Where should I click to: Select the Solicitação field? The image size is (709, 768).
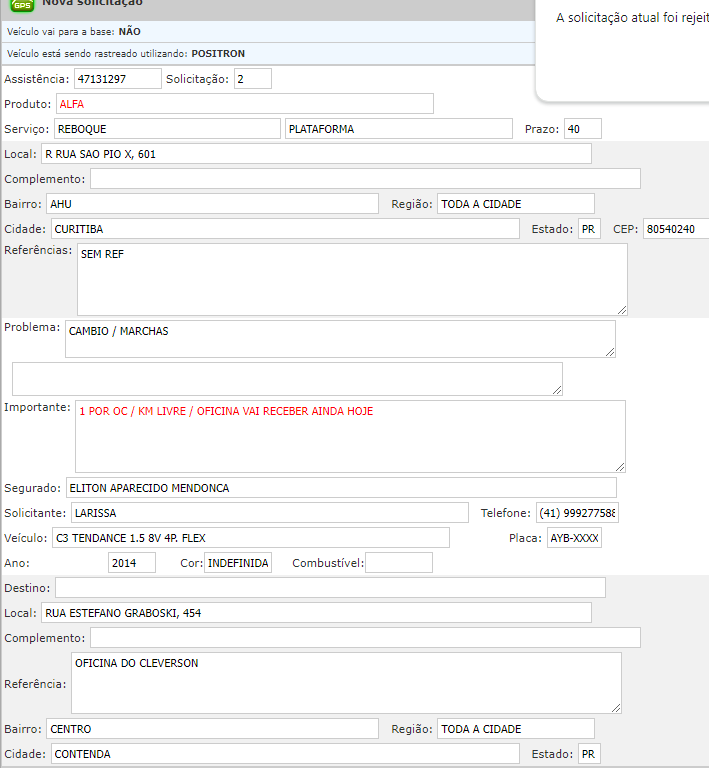(x=252, y=79)
